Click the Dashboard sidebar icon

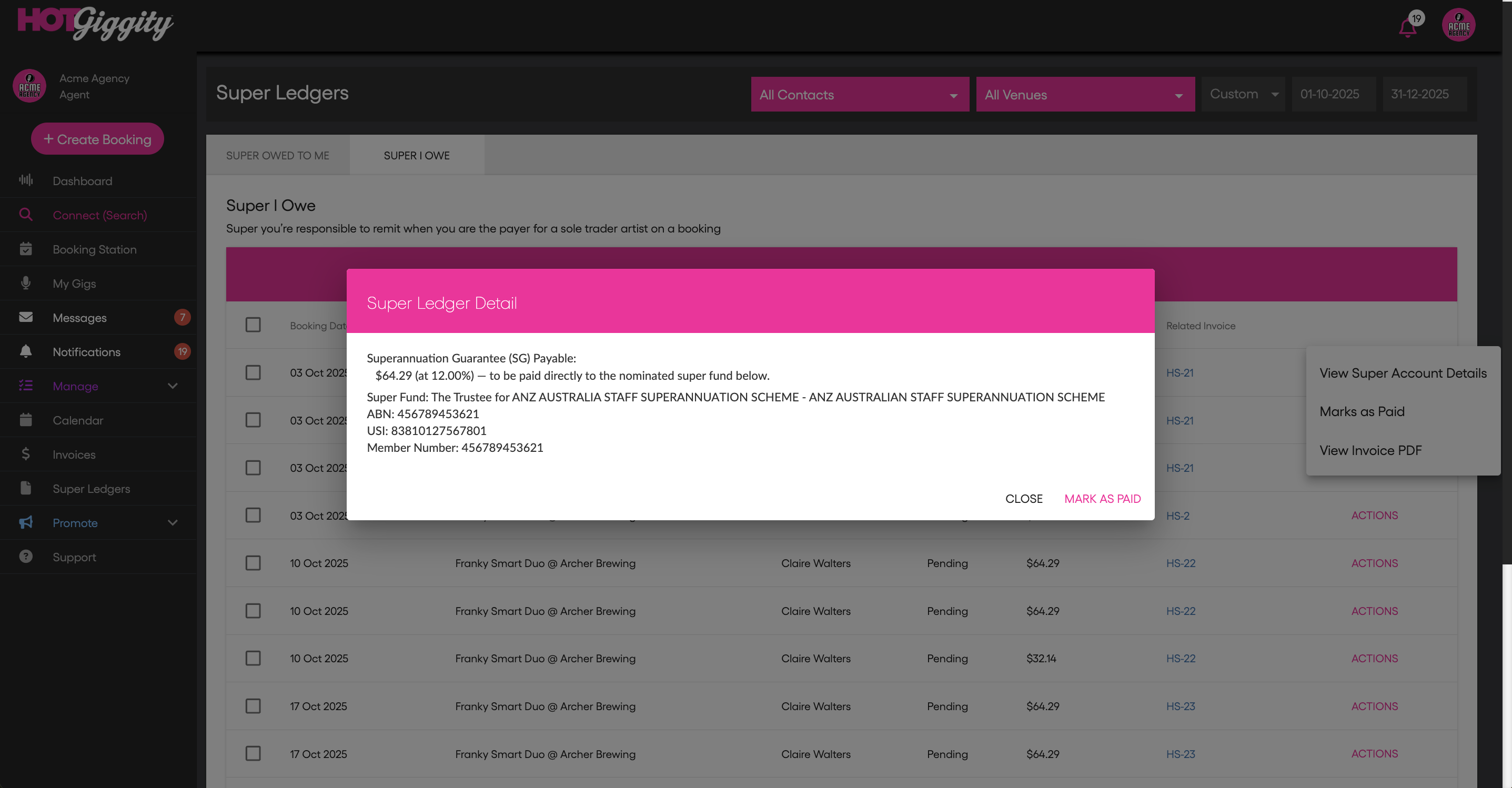tap(26, 180)
